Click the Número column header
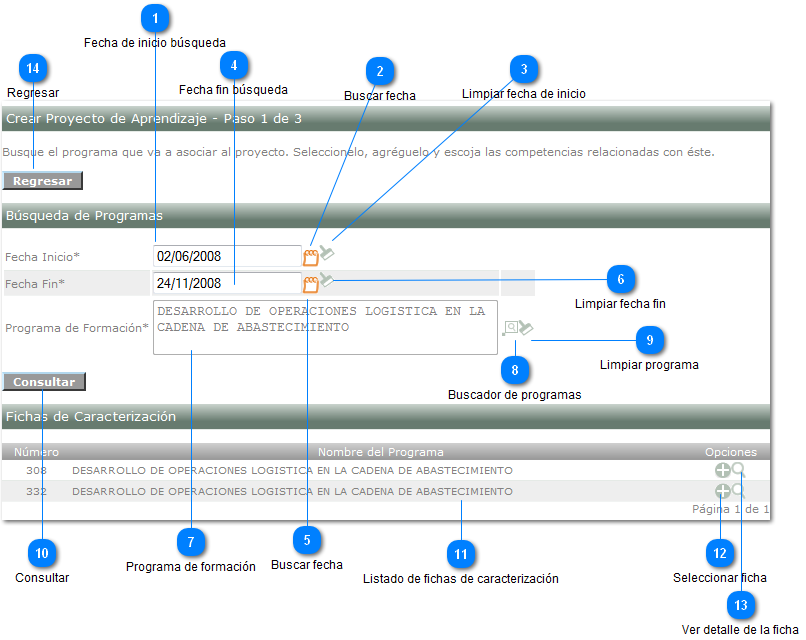 coord(36,452)
